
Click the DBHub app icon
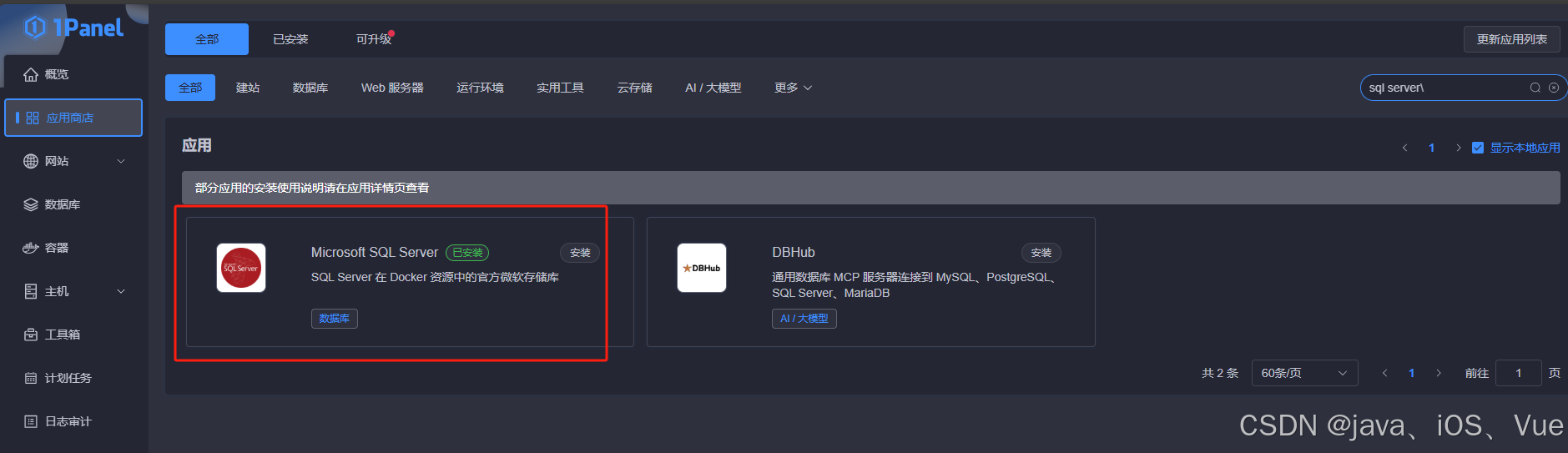point(702,268)
